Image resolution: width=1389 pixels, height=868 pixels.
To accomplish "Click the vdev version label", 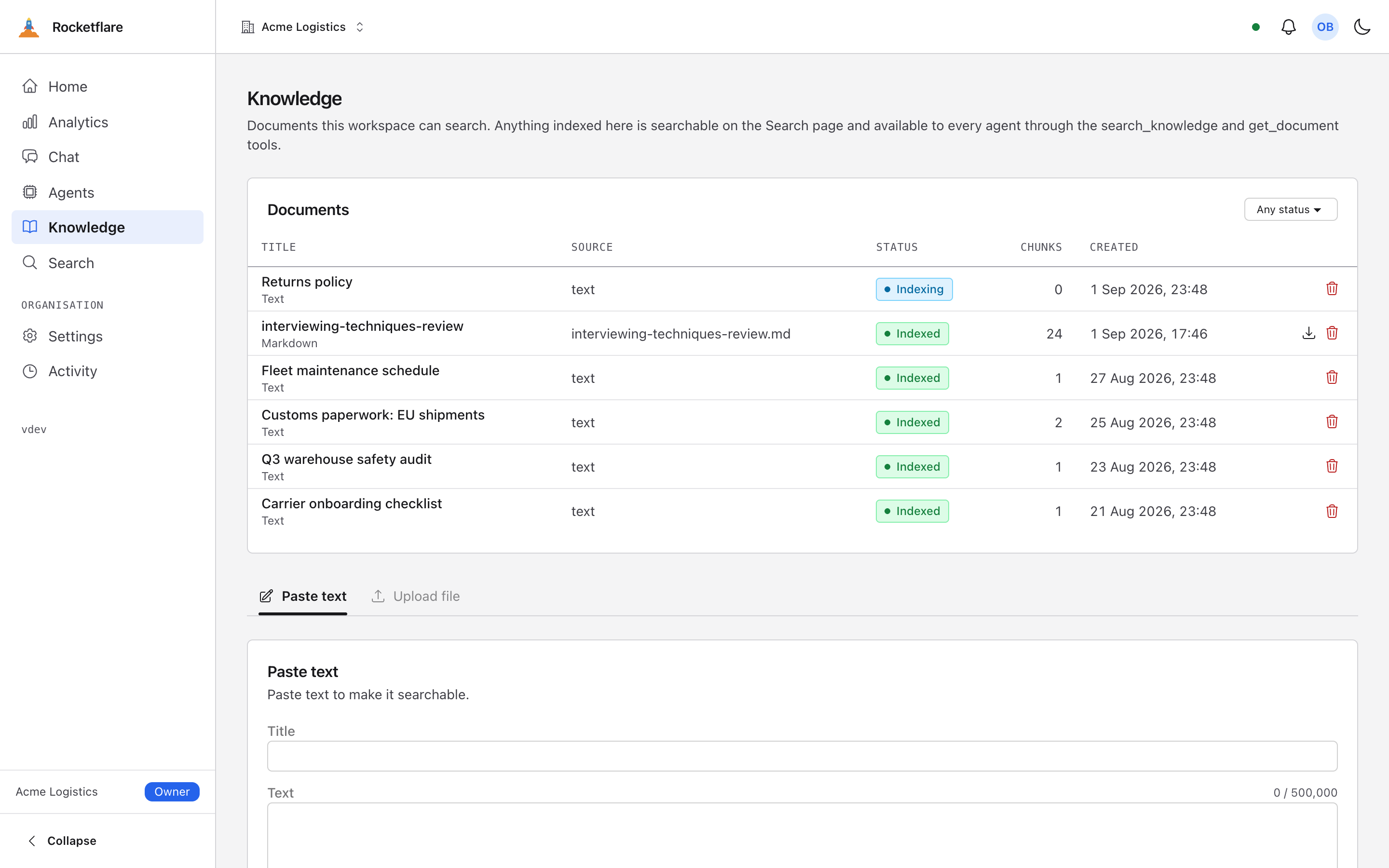I will click(x=34, y=429).
